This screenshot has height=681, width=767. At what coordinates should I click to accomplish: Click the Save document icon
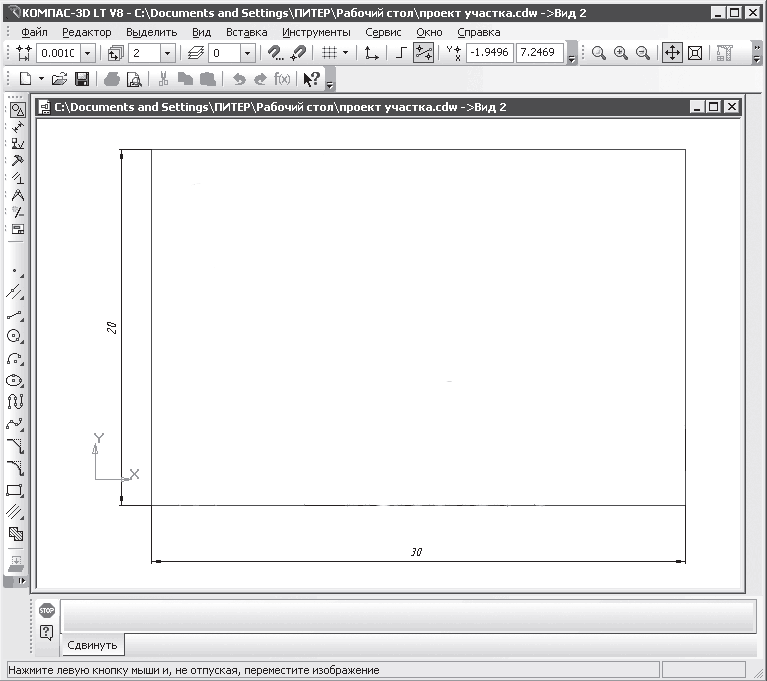pos(82,78)
